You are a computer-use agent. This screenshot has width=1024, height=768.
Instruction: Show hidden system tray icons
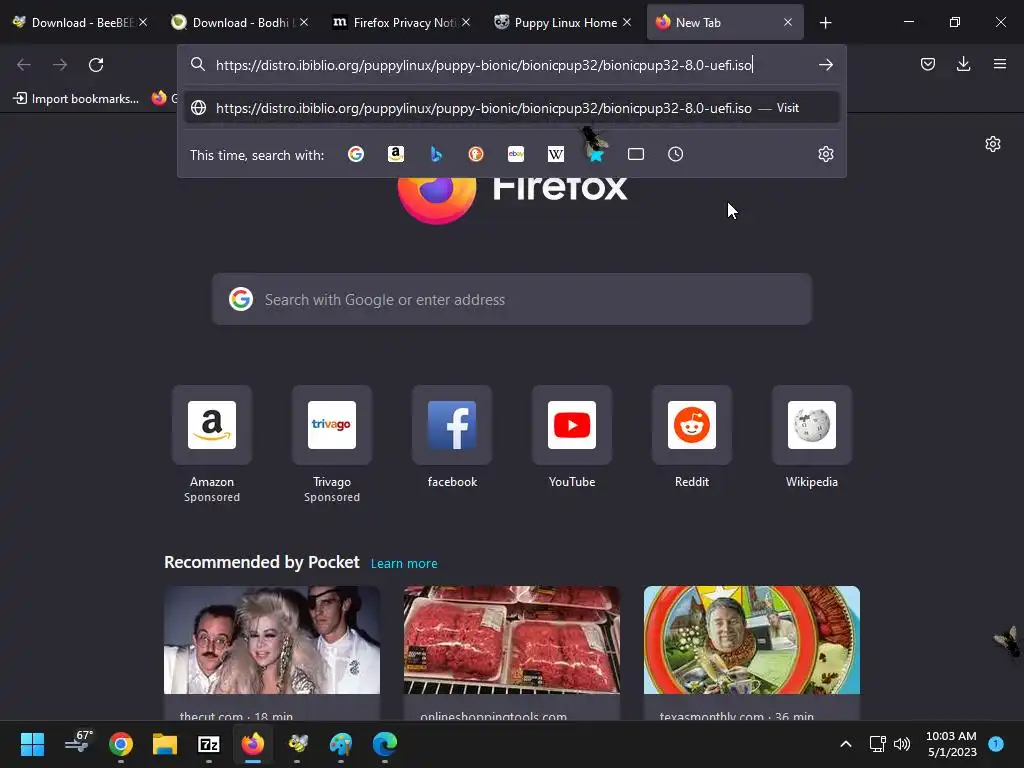[x=846, y=744]
